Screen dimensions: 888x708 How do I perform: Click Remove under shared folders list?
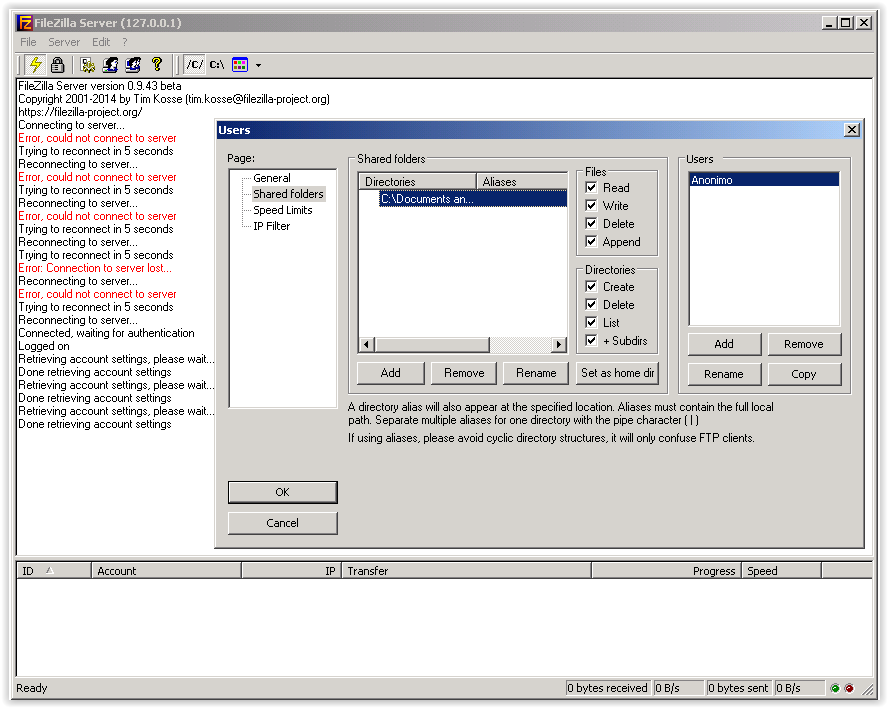tap(464, 373)
